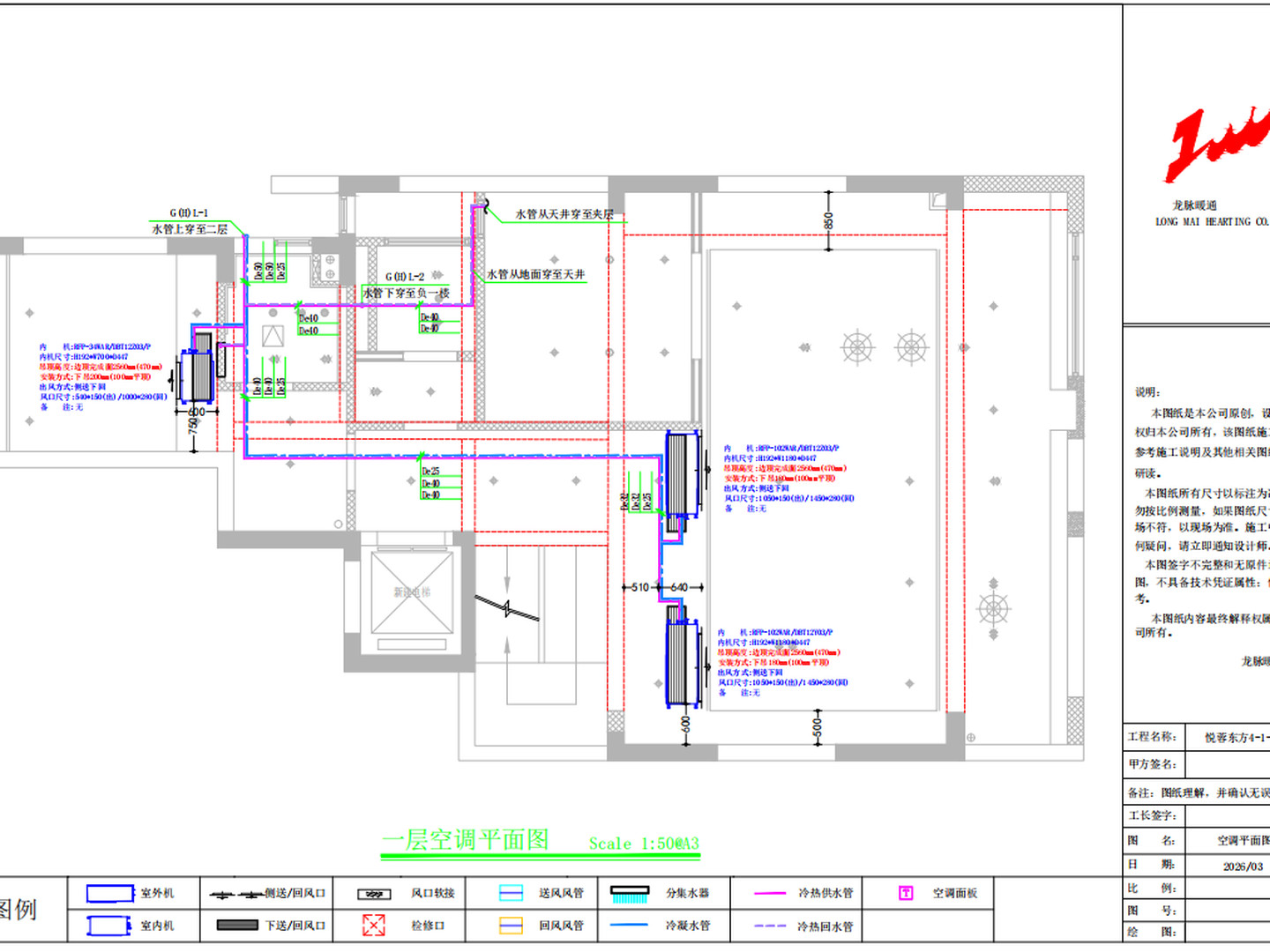Select the 分集水器 manifold legend symbol
The width and height of the screenshot is (1270, 952).
click(630, 894)
